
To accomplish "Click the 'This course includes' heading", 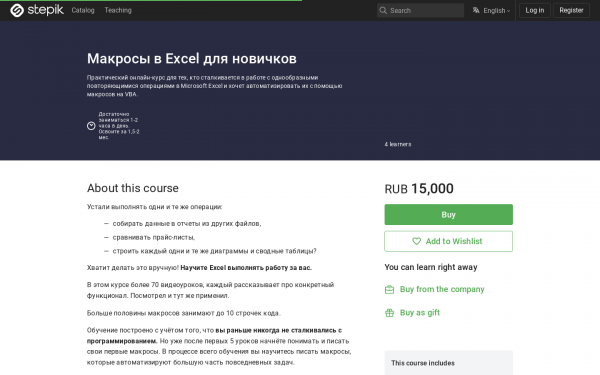I will pos(423,363).
